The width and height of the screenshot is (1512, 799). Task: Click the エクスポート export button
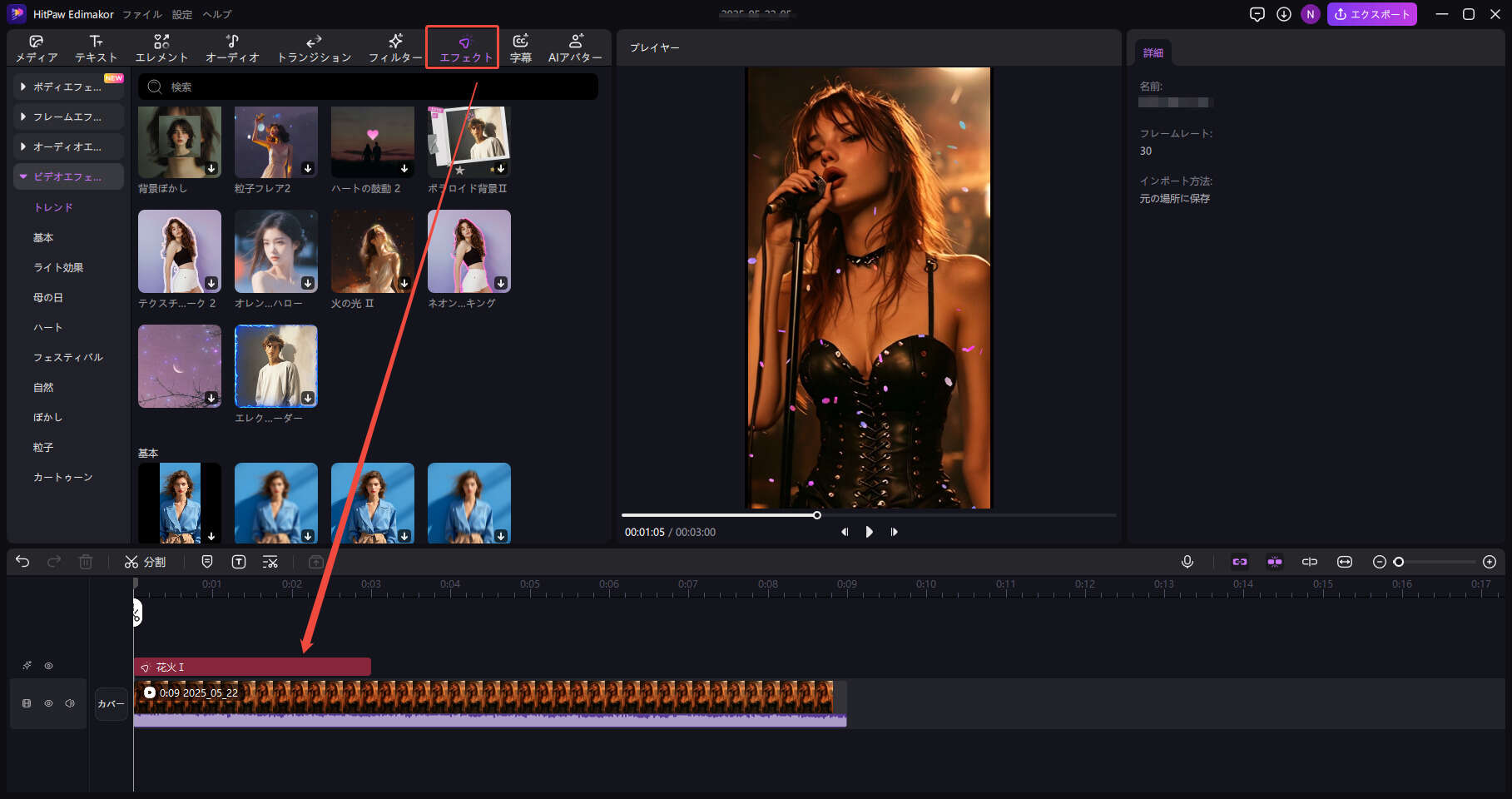pos(1371,14)
